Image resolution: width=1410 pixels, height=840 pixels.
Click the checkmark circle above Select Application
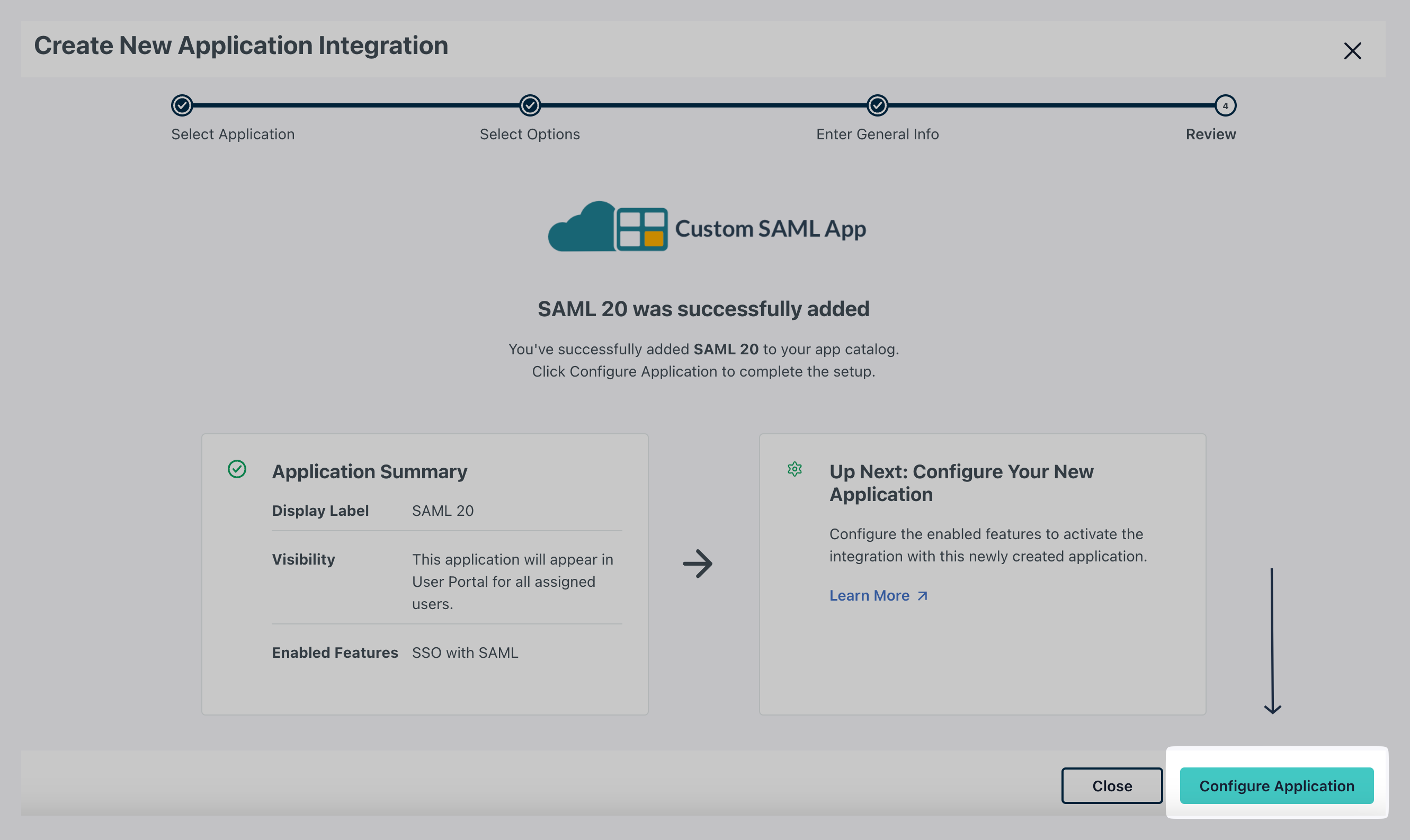pyautogui.click(x=181, y=105)
